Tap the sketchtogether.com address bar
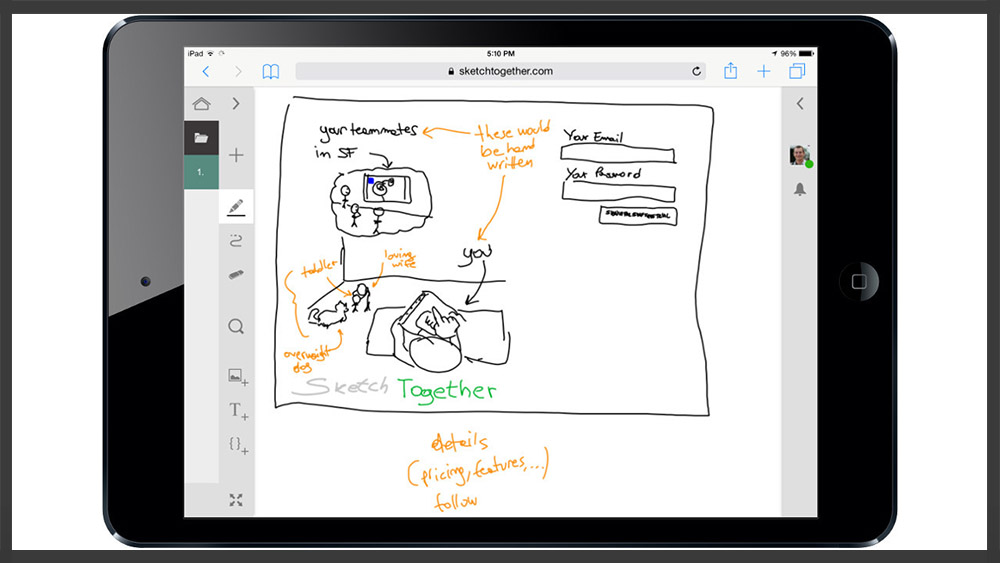Image resolution: width=1000 pixels, height=563 pixels. point(500,71)
